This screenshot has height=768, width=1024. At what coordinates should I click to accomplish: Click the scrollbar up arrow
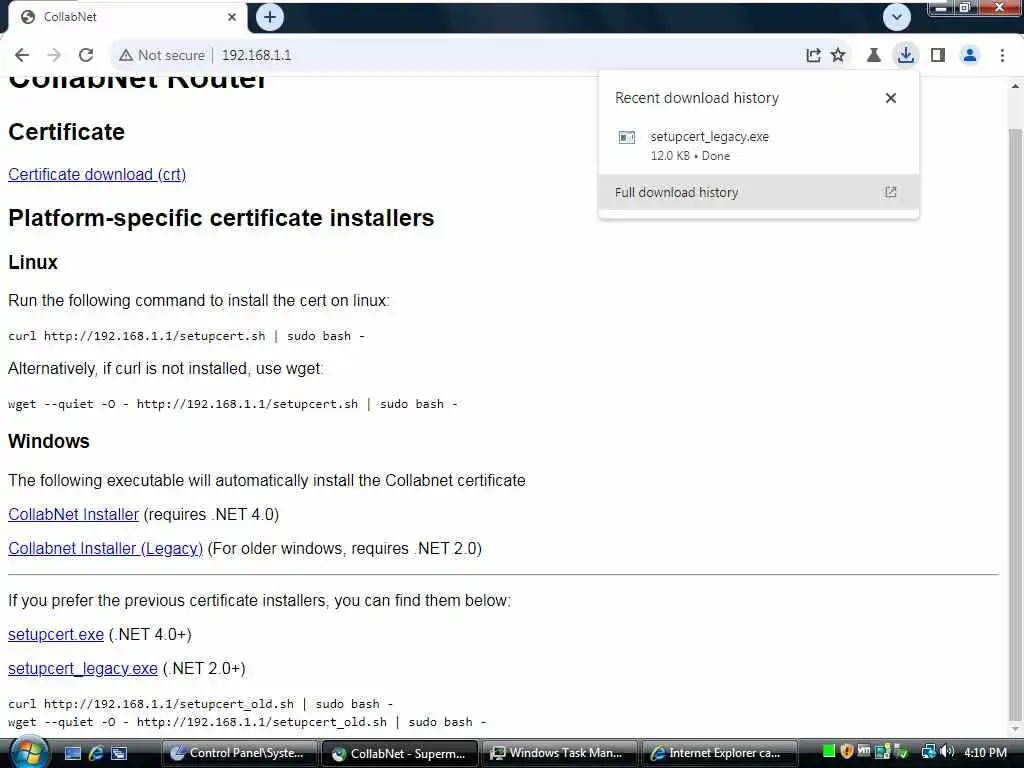point(1016,86)
